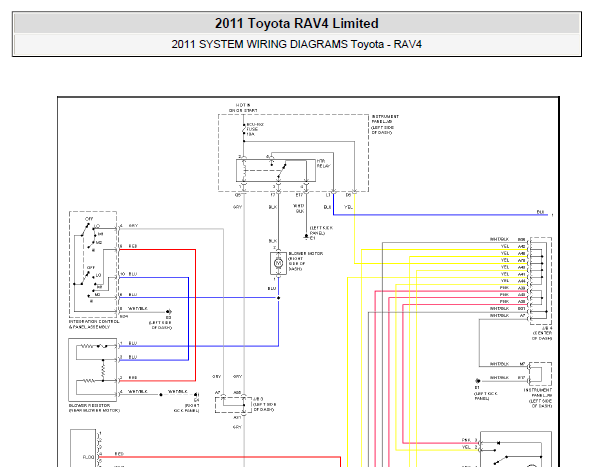This screenshot has height=467, width=603.
Task: Click 'BLU' at pin 10 of integration control
Action: (x=133, y=274)
